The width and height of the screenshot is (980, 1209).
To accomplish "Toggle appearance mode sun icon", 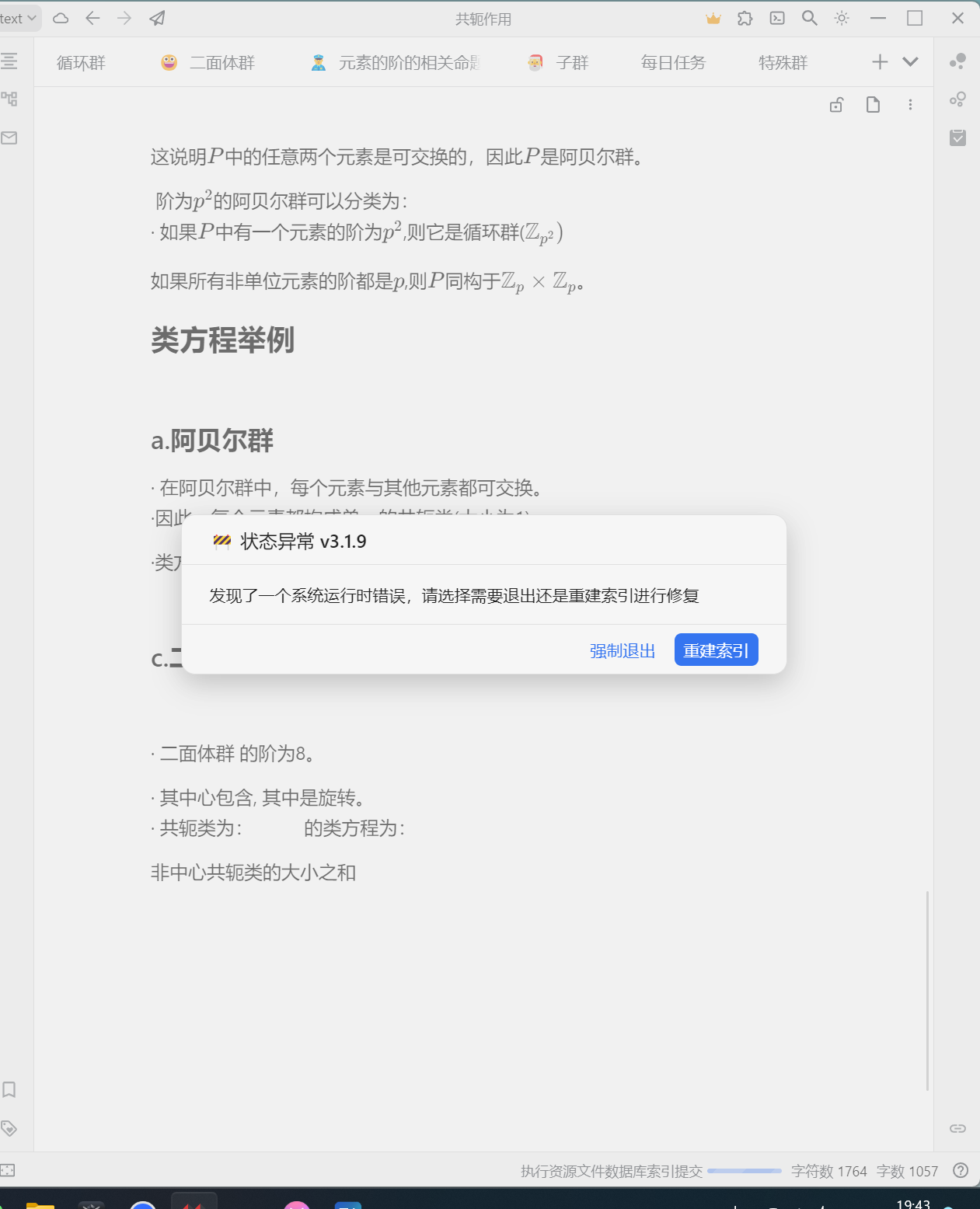I will (x=842, y=18).
